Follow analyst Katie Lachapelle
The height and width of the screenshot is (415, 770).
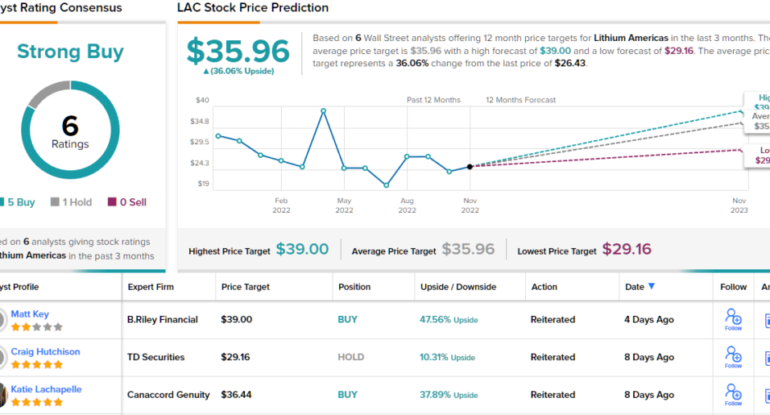point(733,394)
